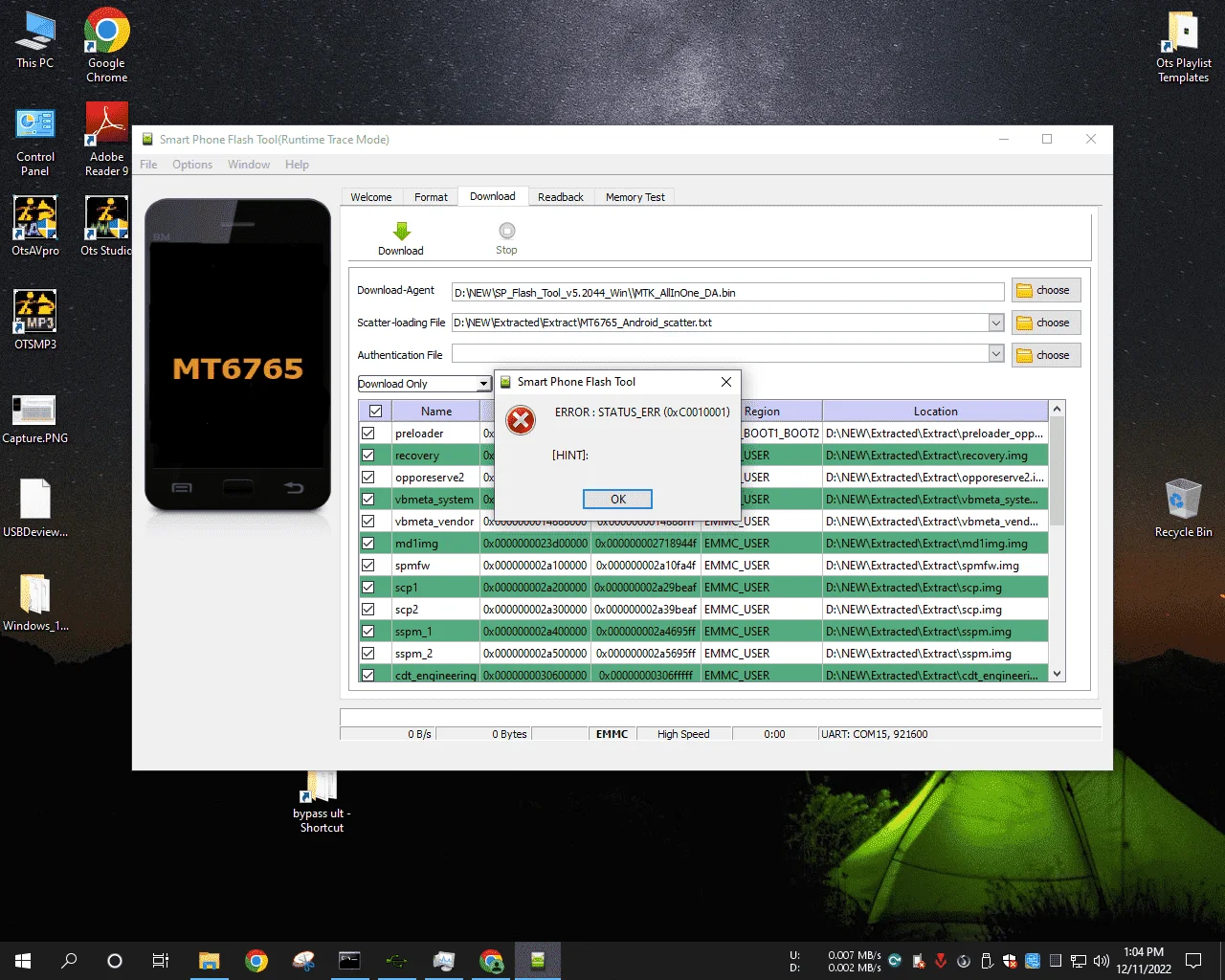Open the File menu
This screenshot has width=1225, height=980.
[x=148, y=165]
